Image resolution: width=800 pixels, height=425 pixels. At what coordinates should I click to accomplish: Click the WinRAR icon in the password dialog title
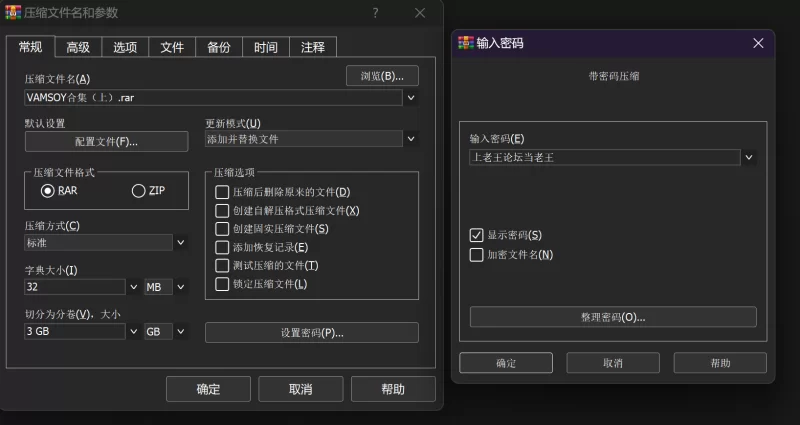coord(465,43)
